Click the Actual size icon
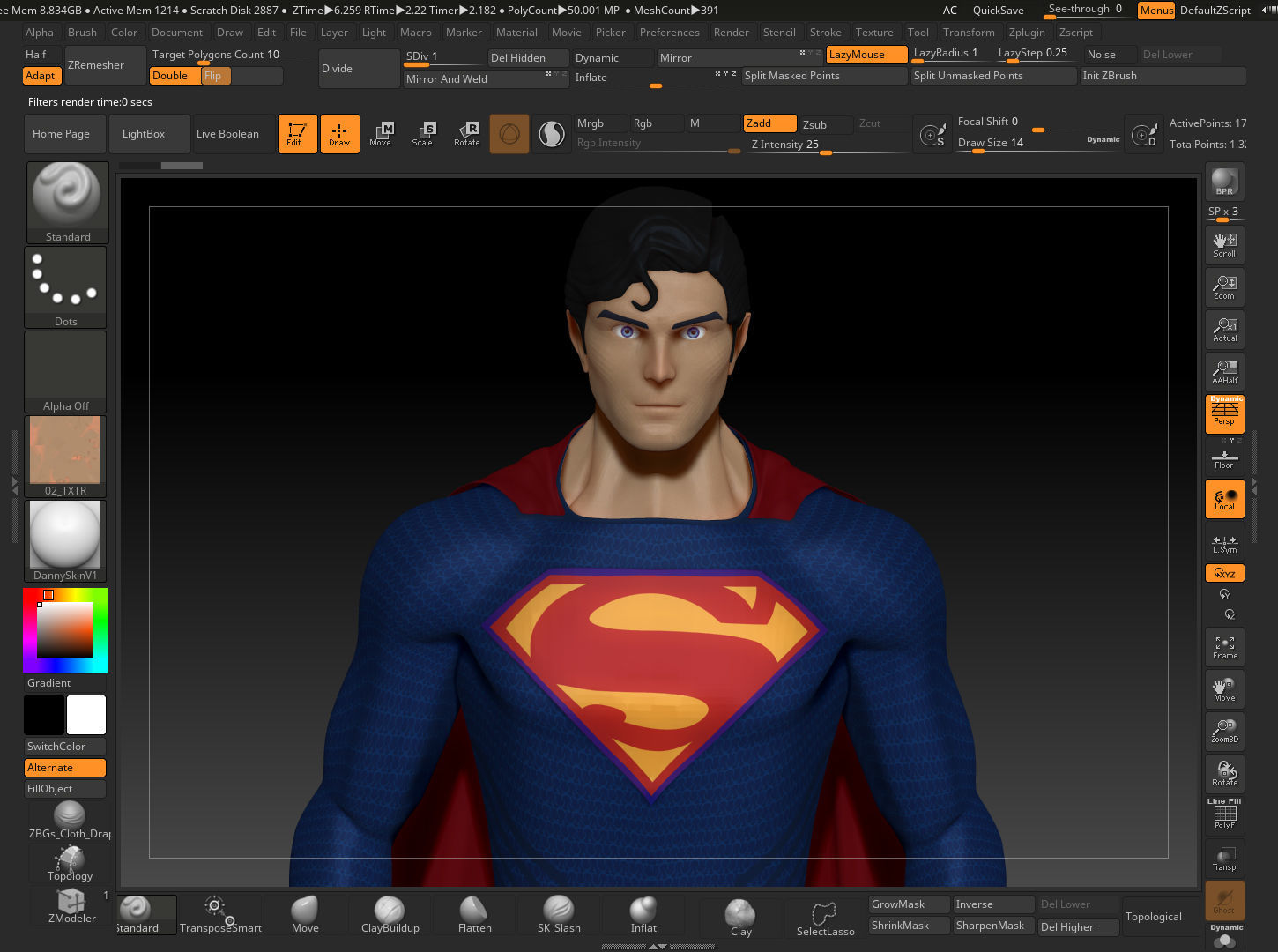 1224,330
